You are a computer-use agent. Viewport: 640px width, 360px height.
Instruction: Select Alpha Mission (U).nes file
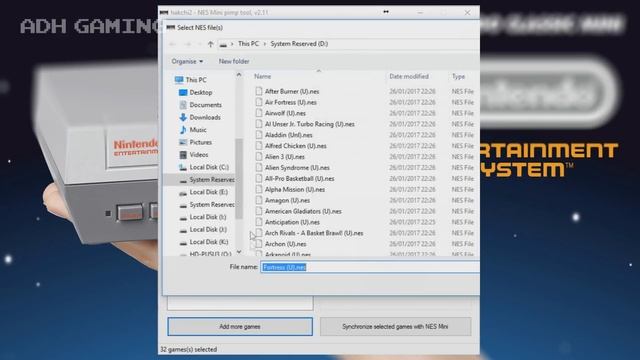tap(295, 189)
